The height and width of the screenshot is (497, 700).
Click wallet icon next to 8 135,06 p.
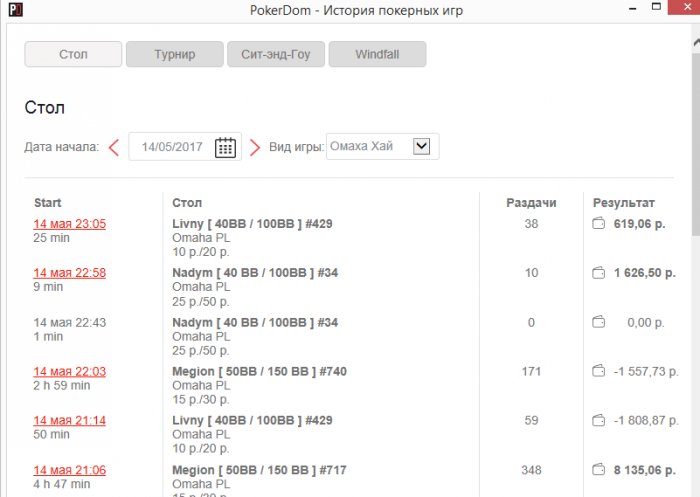click(x=598, y=470)
